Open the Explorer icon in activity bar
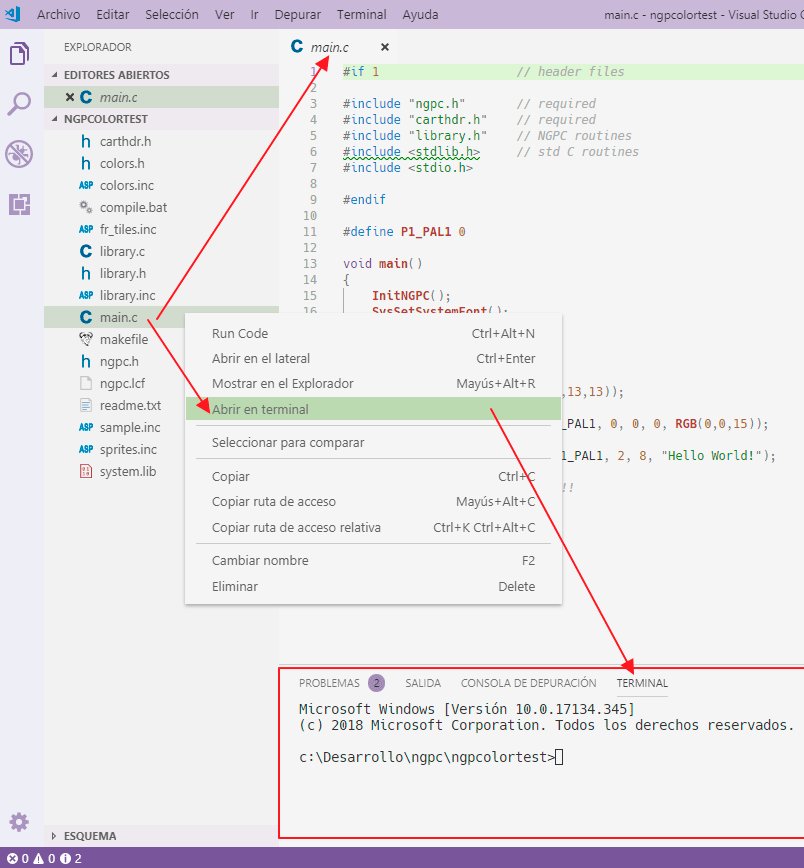Screen dimensions: 804x868 19,54
